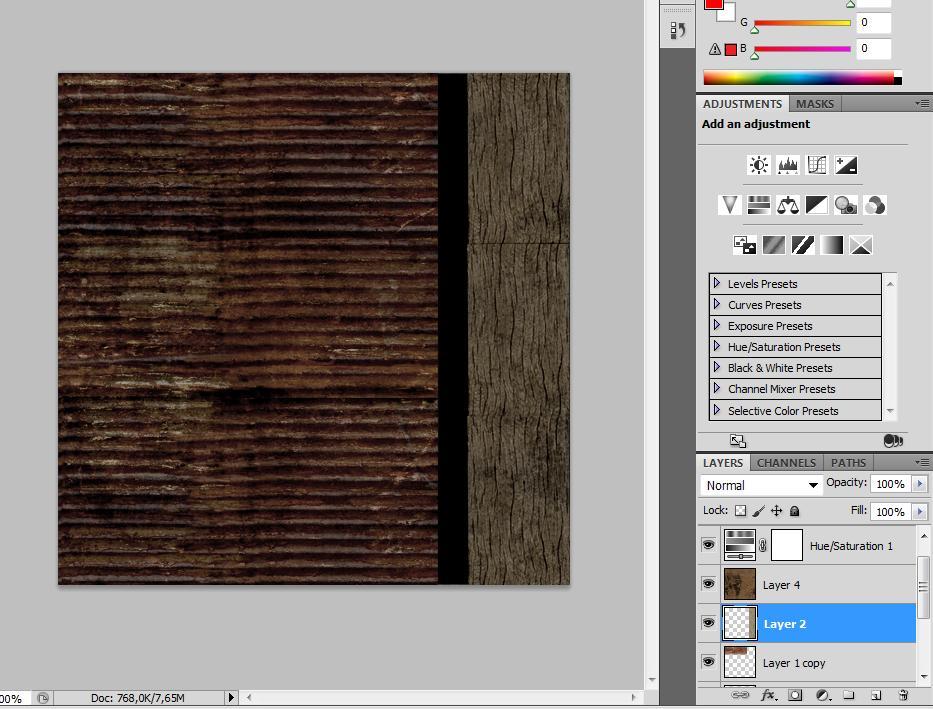Viewport: 933px width, 709px height.
Task: Open the History panel icon in dock
Action: [x=678, y=30]
